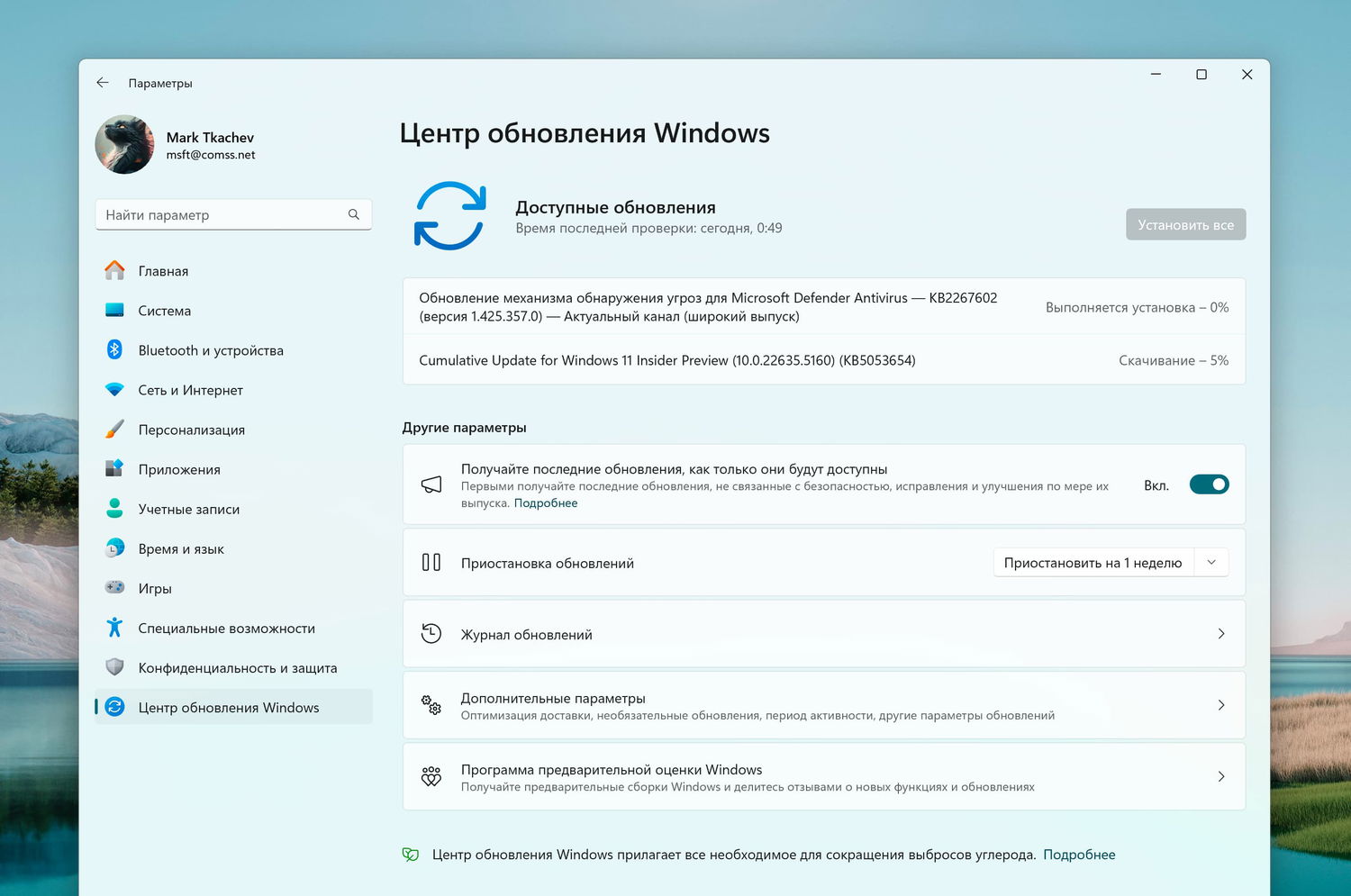Click the green leaf carbon icon
The height and width of the screenshot is (896, 1351).
tap(411, 855)
